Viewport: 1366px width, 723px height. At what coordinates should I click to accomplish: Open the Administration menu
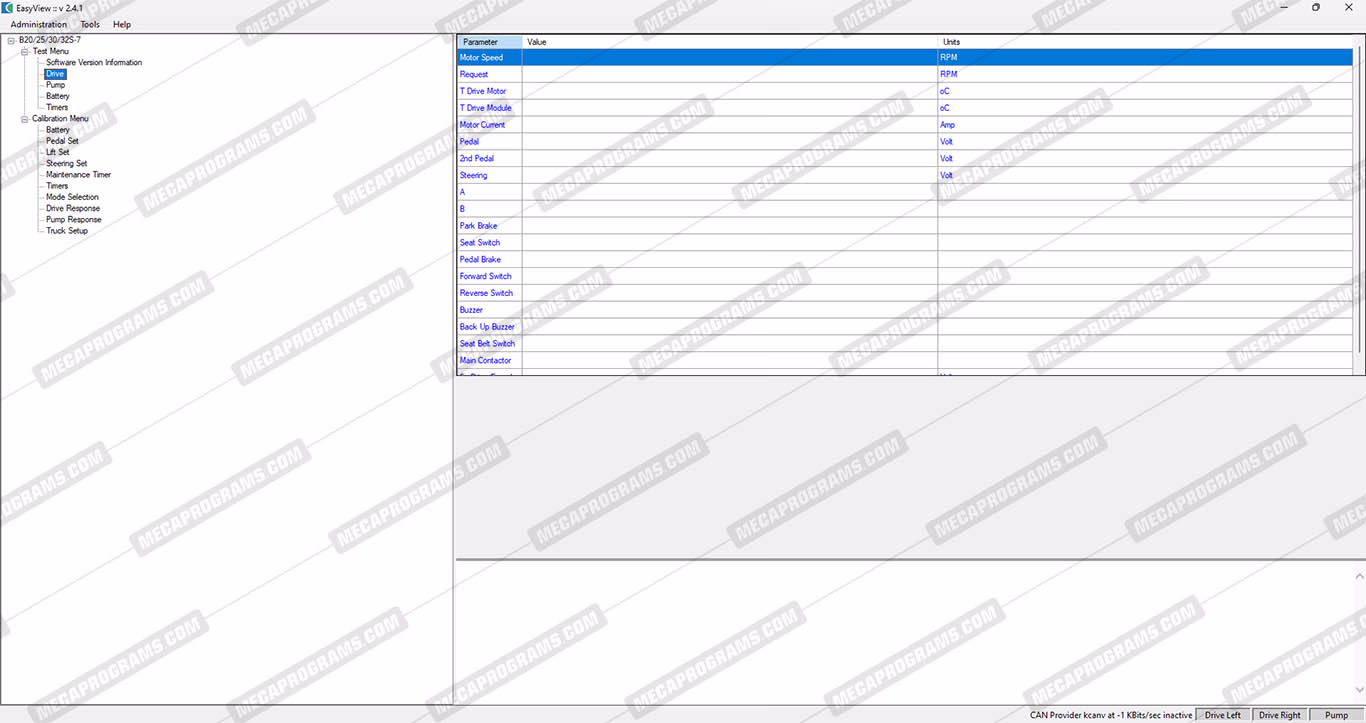pyautogui.click(x=39, y=24)
